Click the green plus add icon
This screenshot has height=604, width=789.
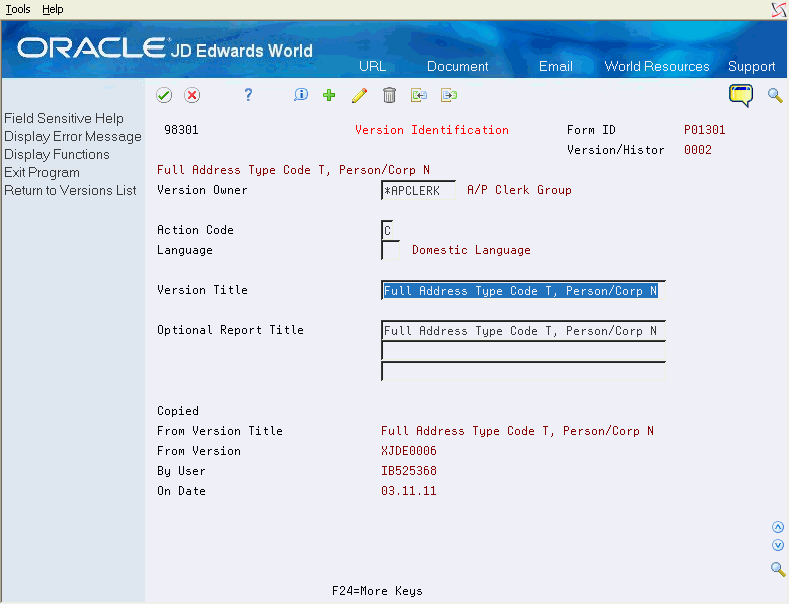[x=329, y=95]
